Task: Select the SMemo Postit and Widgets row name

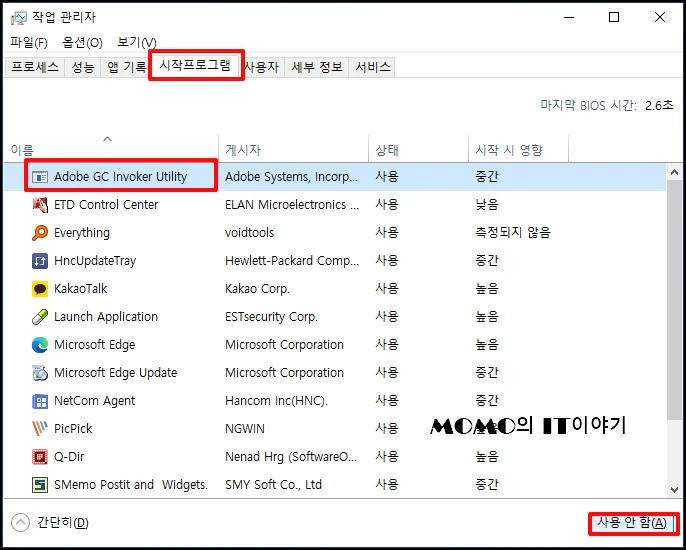Action: coord(131,485)
